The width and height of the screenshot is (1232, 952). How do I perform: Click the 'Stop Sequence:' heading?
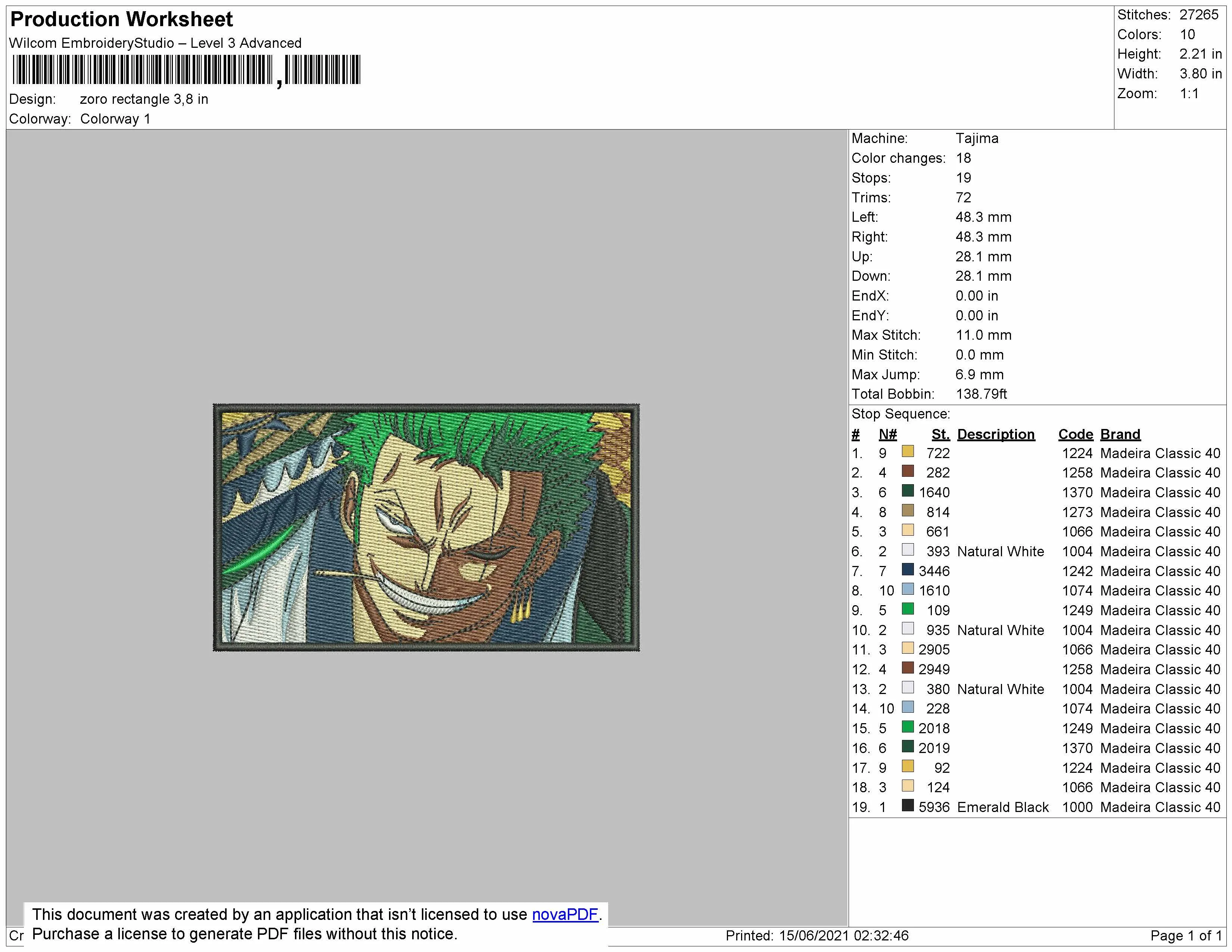tap(901, 414)
